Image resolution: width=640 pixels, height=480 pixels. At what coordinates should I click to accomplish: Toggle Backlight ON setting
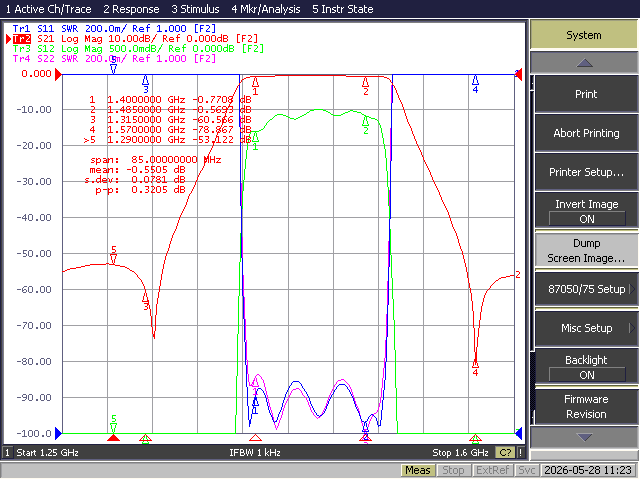[586, 367]
